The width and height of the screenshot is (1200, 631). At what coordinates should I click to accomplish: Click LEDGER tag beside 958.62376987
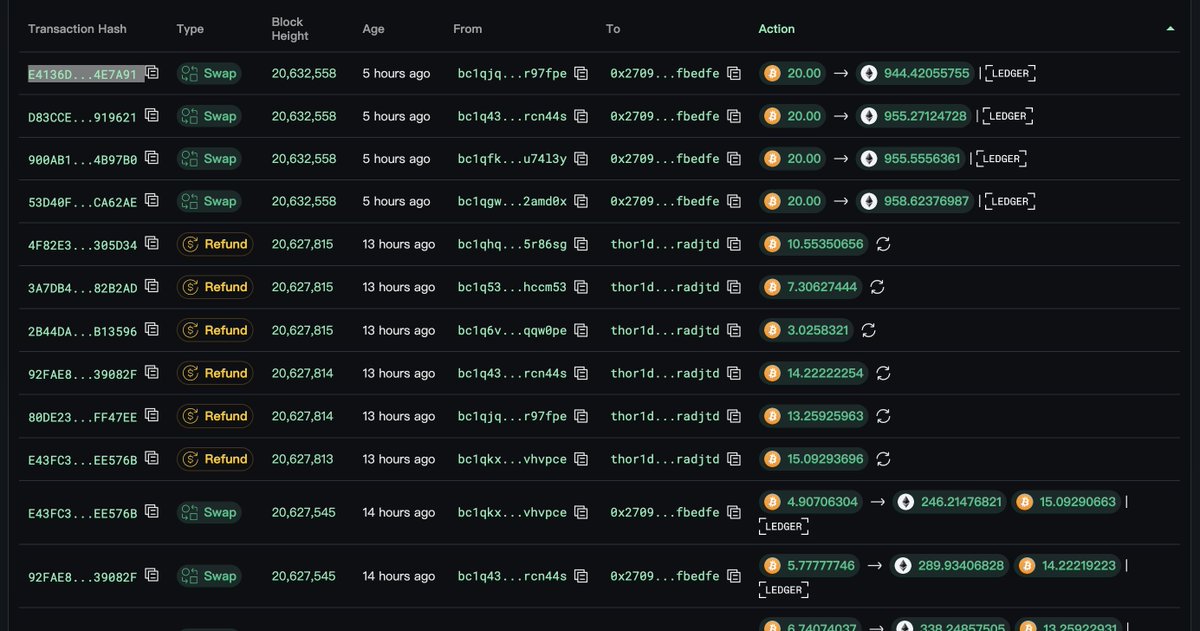click(x=1009, y=201)
